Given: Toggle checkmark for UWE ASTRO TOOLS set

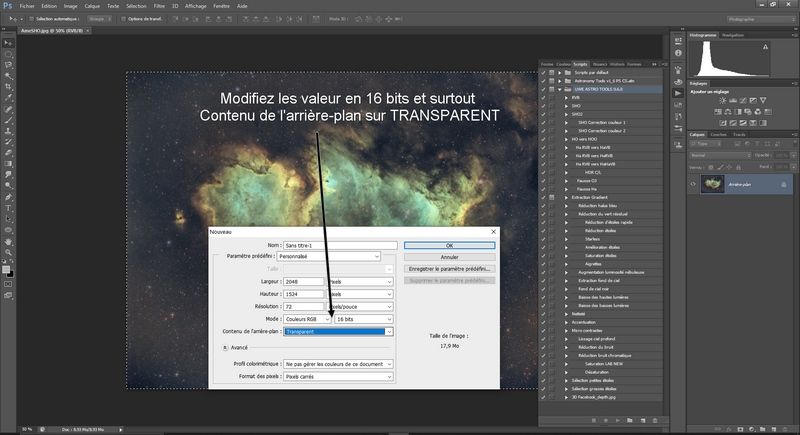Looking at the screenshot, I should pyautogui.click(x=543, y=89).
